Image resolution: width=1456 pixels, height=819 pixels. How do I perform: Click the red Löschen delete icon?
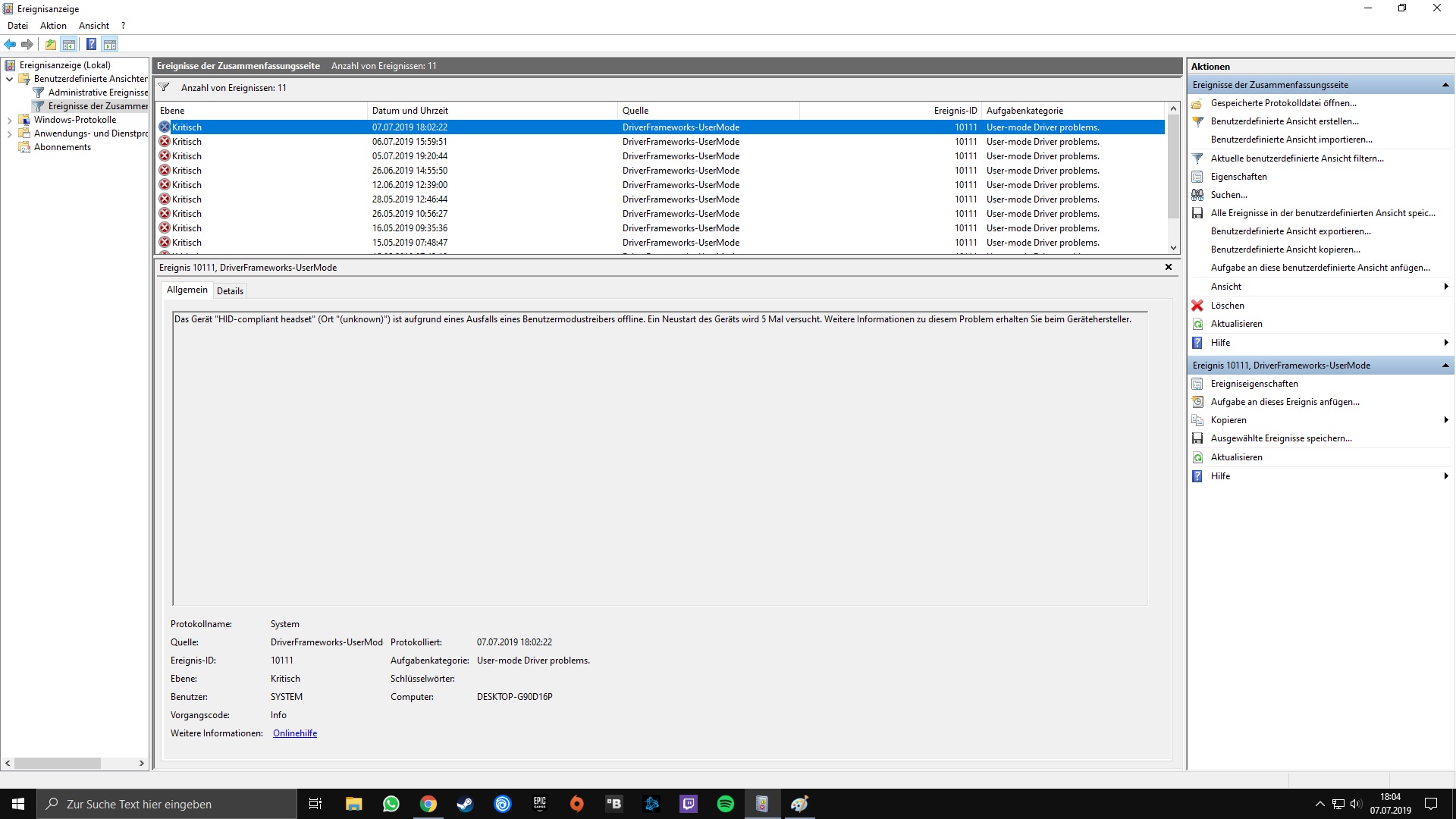[1197, 306]
